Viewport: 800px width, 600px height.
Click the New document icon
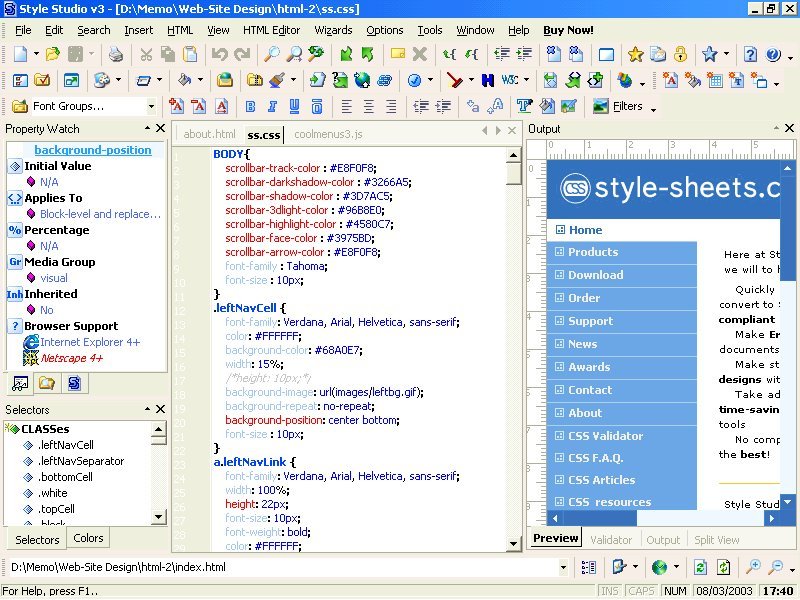coord(20,54)
